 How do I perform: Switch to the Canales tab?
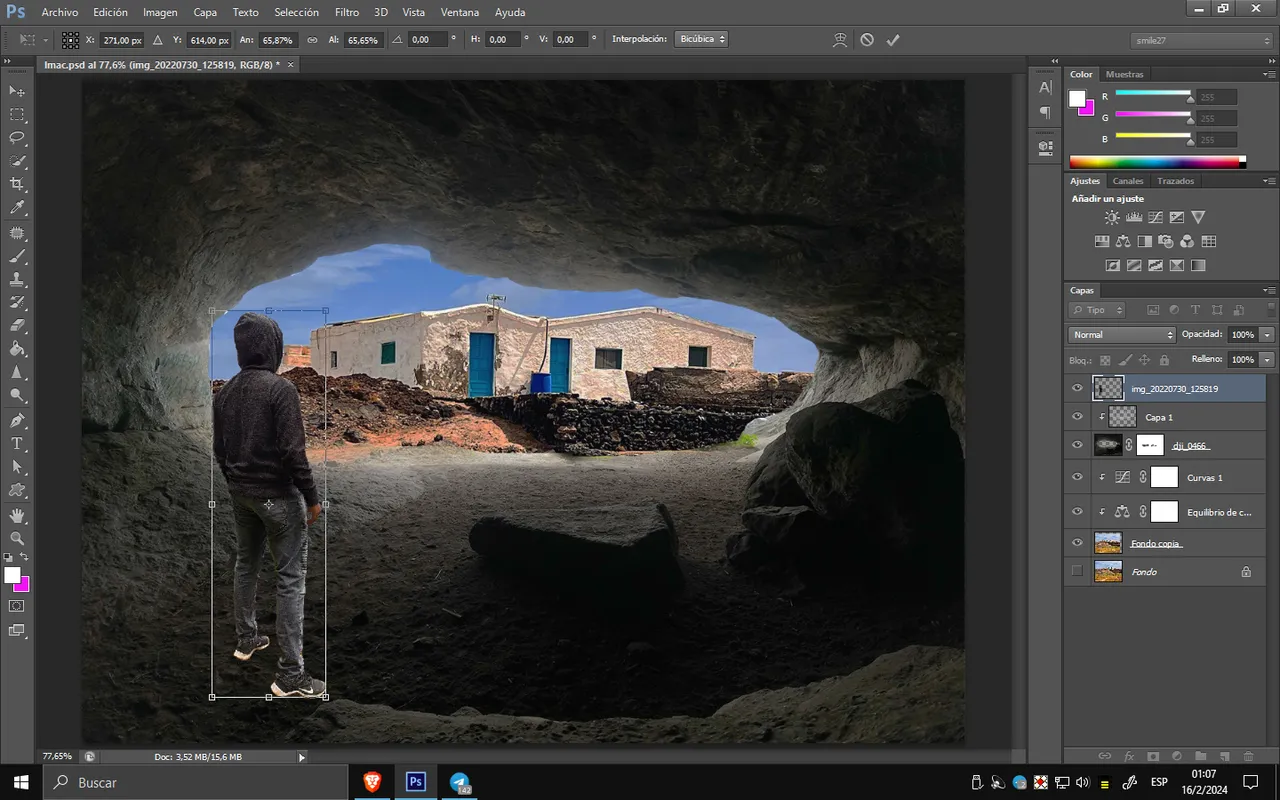1128,181
